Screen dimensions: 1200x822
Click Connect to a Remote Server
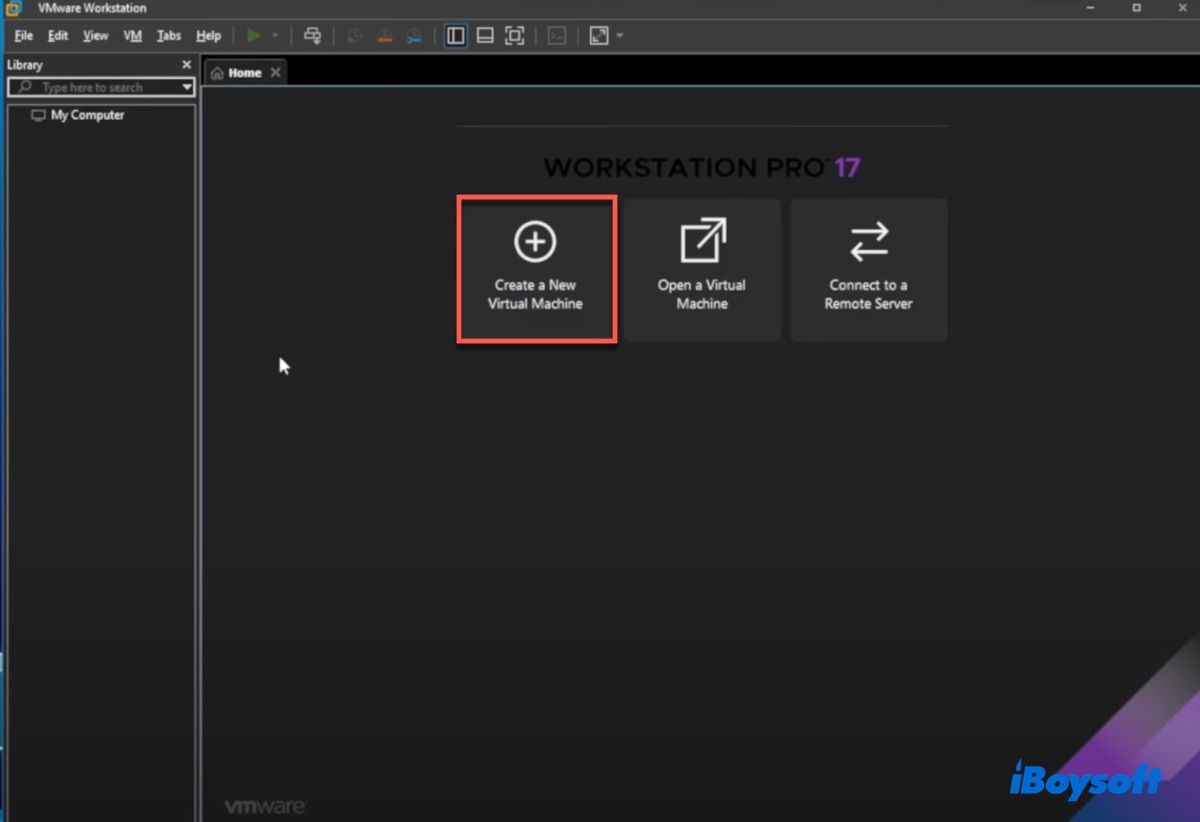(x=868, y=270)
